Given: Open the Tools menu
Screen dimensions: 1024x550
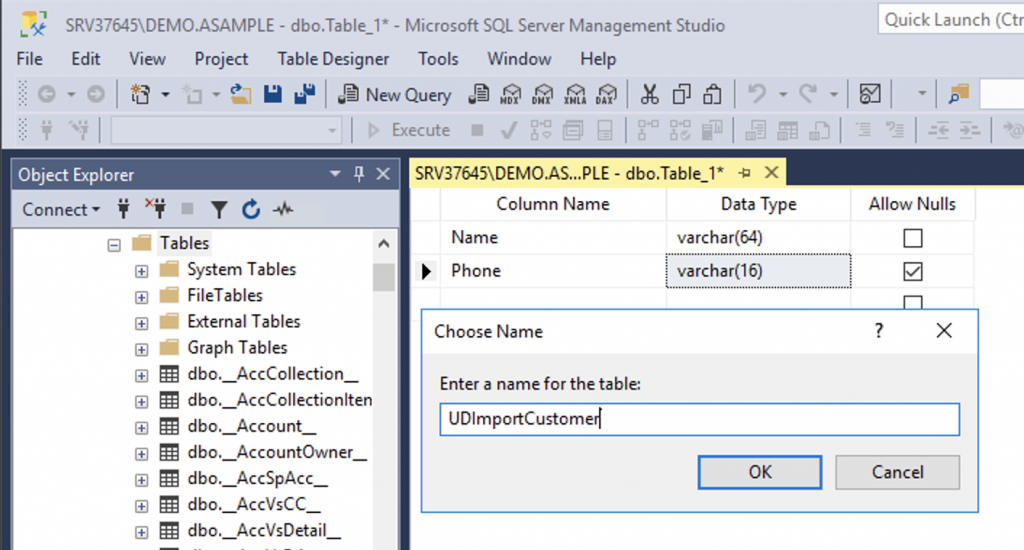Looking at the screenshot, I should click(x=438, y=59).
